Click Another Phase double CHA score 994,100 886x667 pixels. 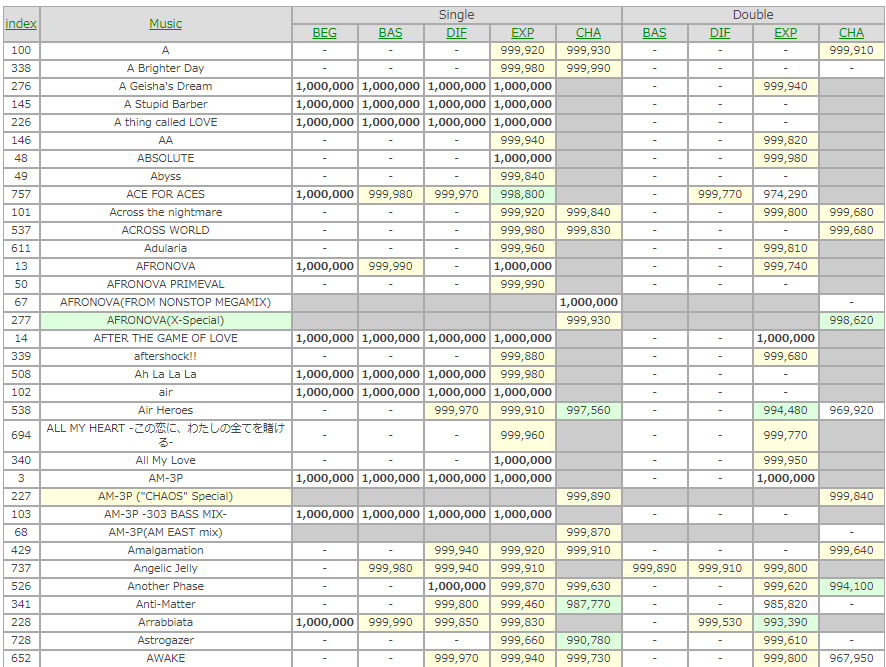pyautogui.click(x=852, y=586)
